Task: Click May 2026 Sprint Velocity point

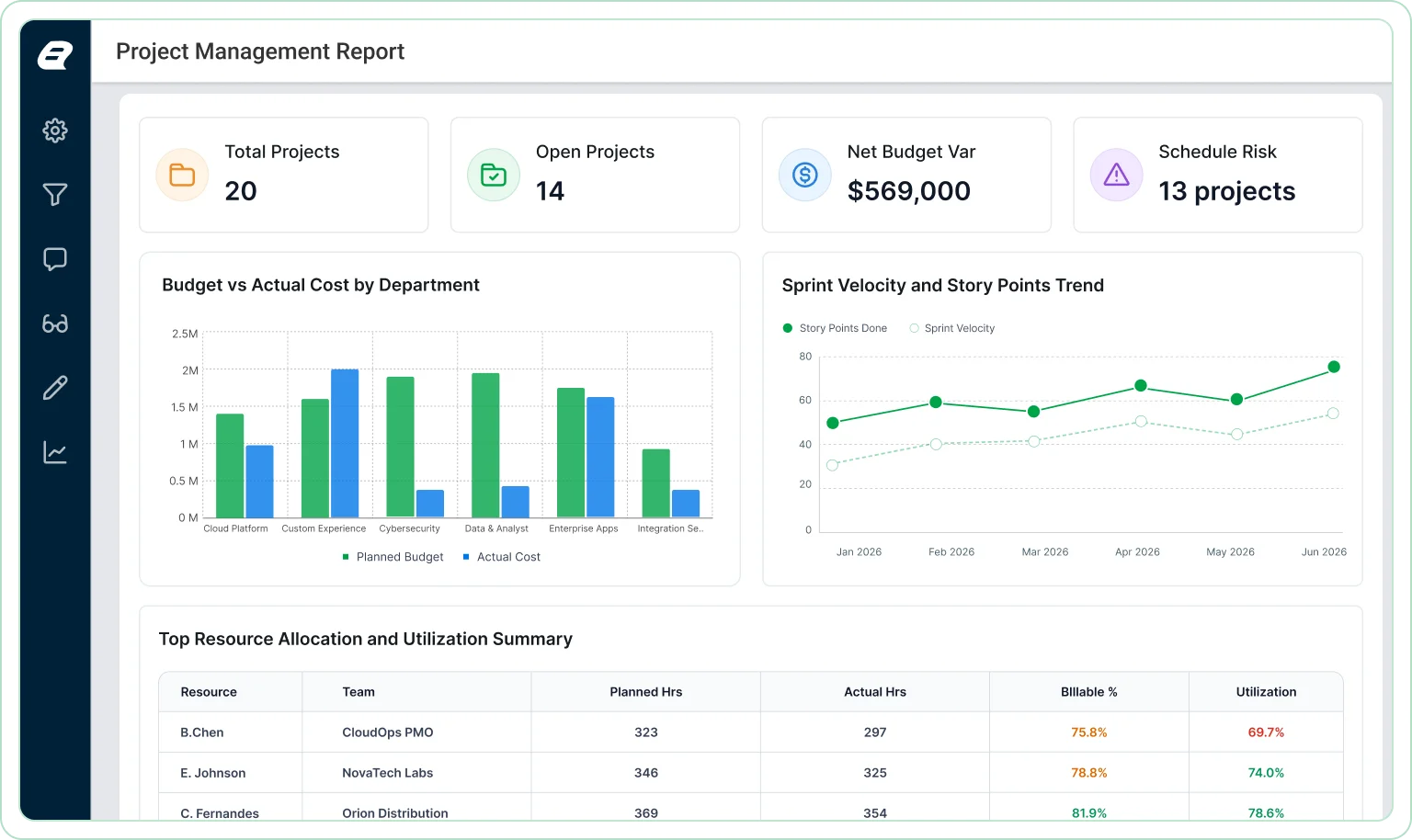Action: tap(1236, 434)
